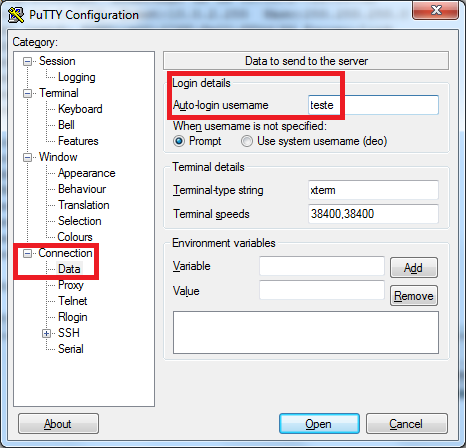
Task: Click the Variable input field
Action: (x=322, y=266)
